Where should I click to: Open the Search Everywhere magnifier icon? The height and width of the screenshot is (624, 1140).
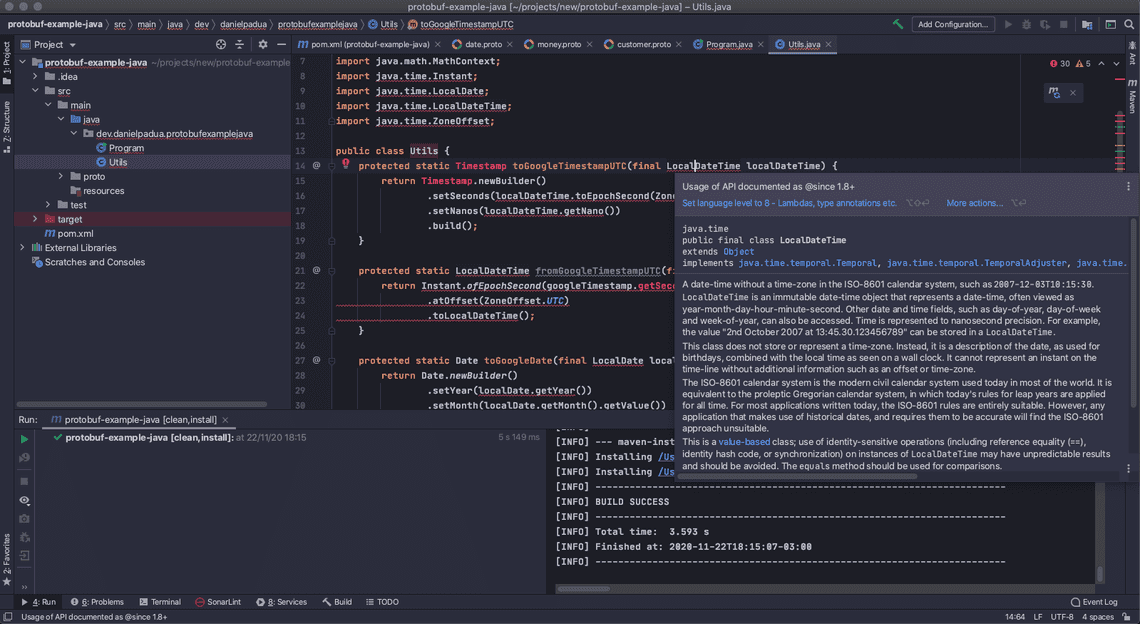pos(1130,24)
